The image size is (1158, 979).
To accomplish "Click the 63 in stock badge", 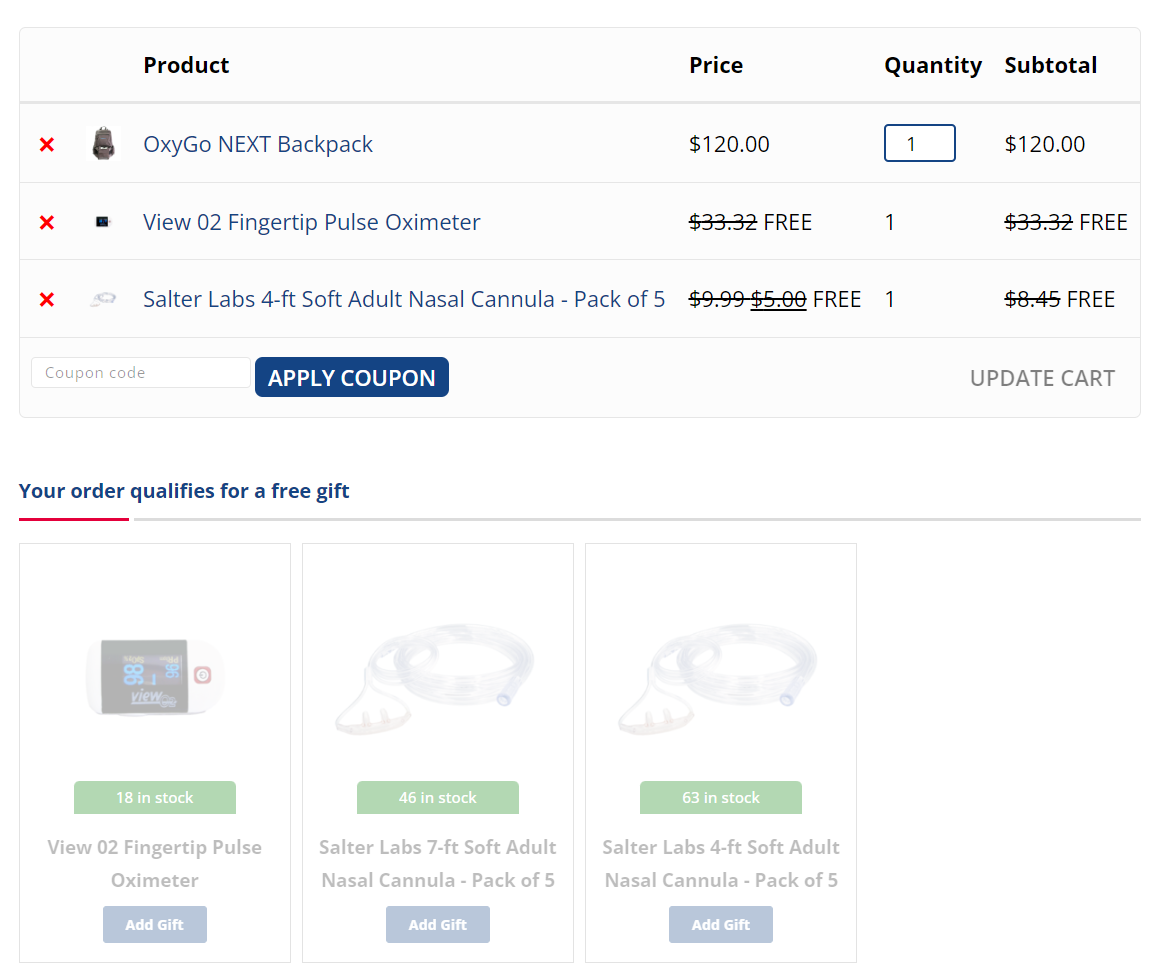I will click(721, 797).
